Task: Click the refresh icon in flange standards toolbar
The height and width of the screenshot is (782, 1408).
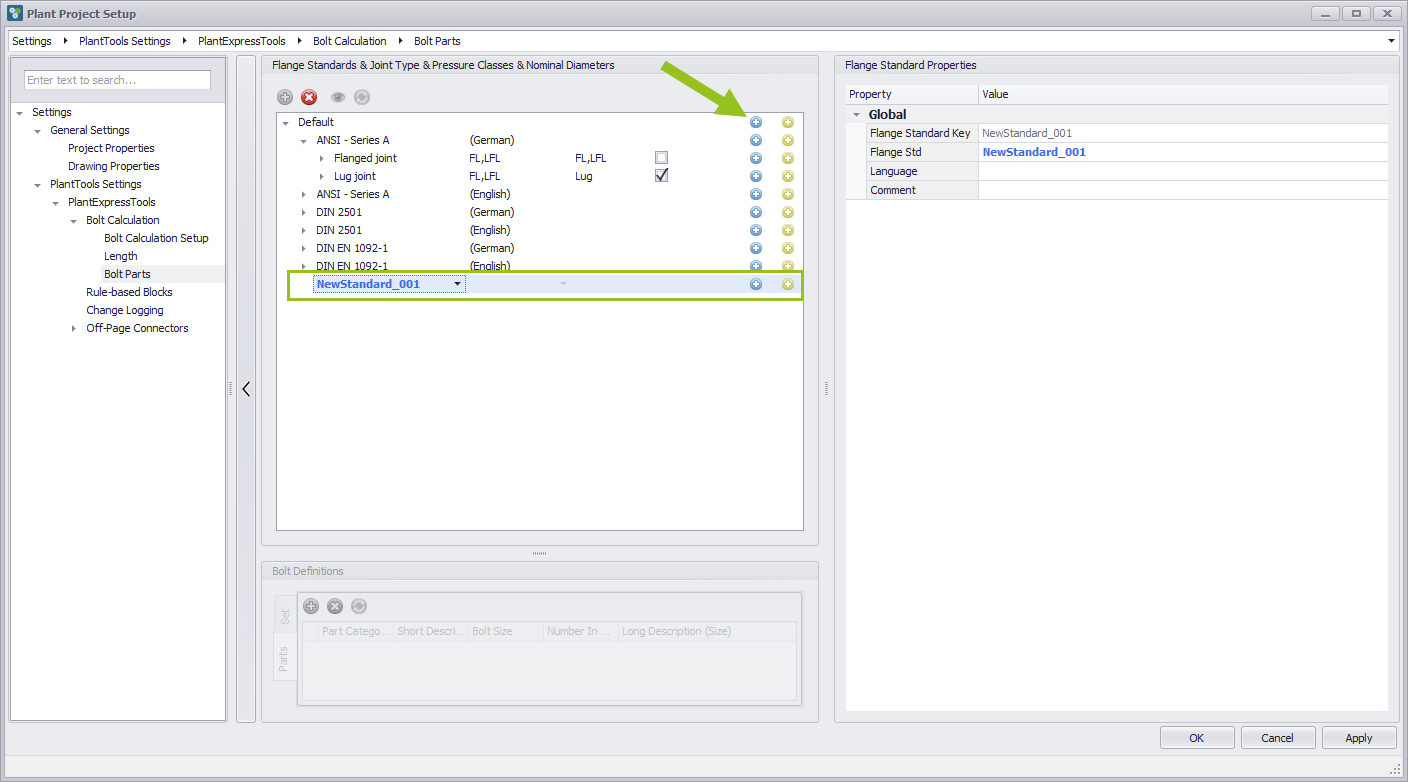Action: 362,97
